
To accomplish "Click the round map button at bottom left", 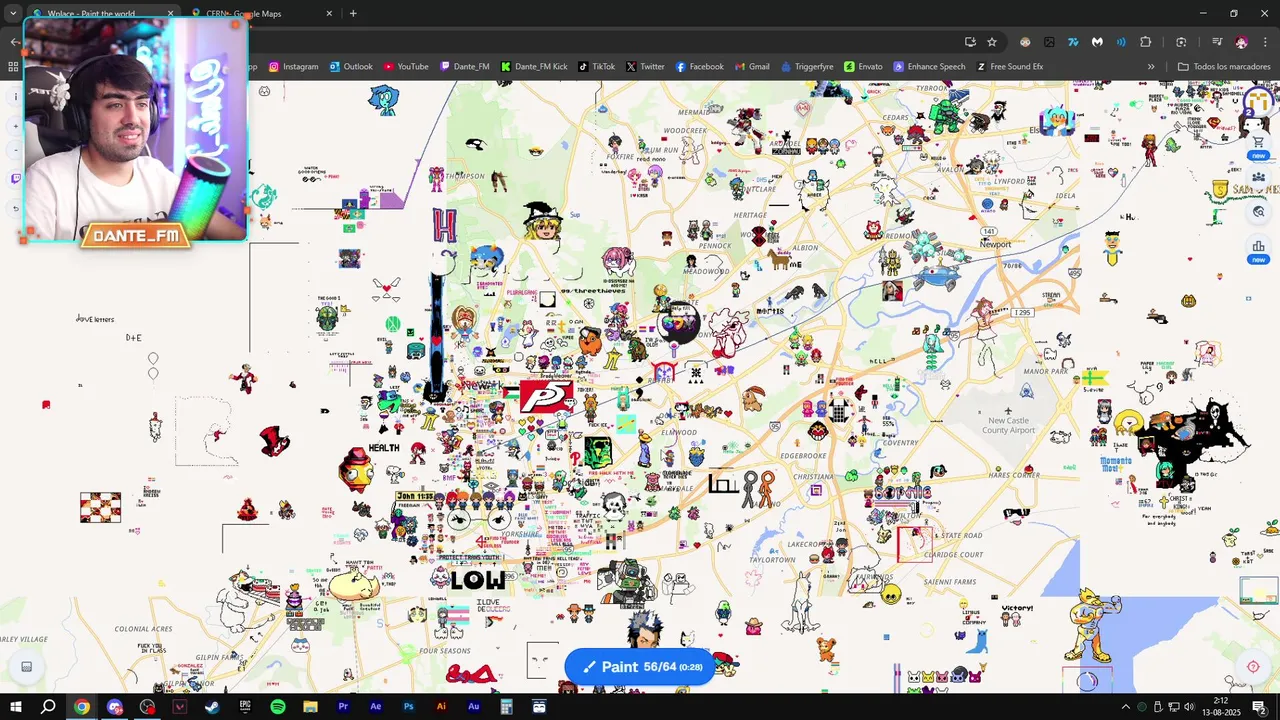I will (x=27, y=667).
